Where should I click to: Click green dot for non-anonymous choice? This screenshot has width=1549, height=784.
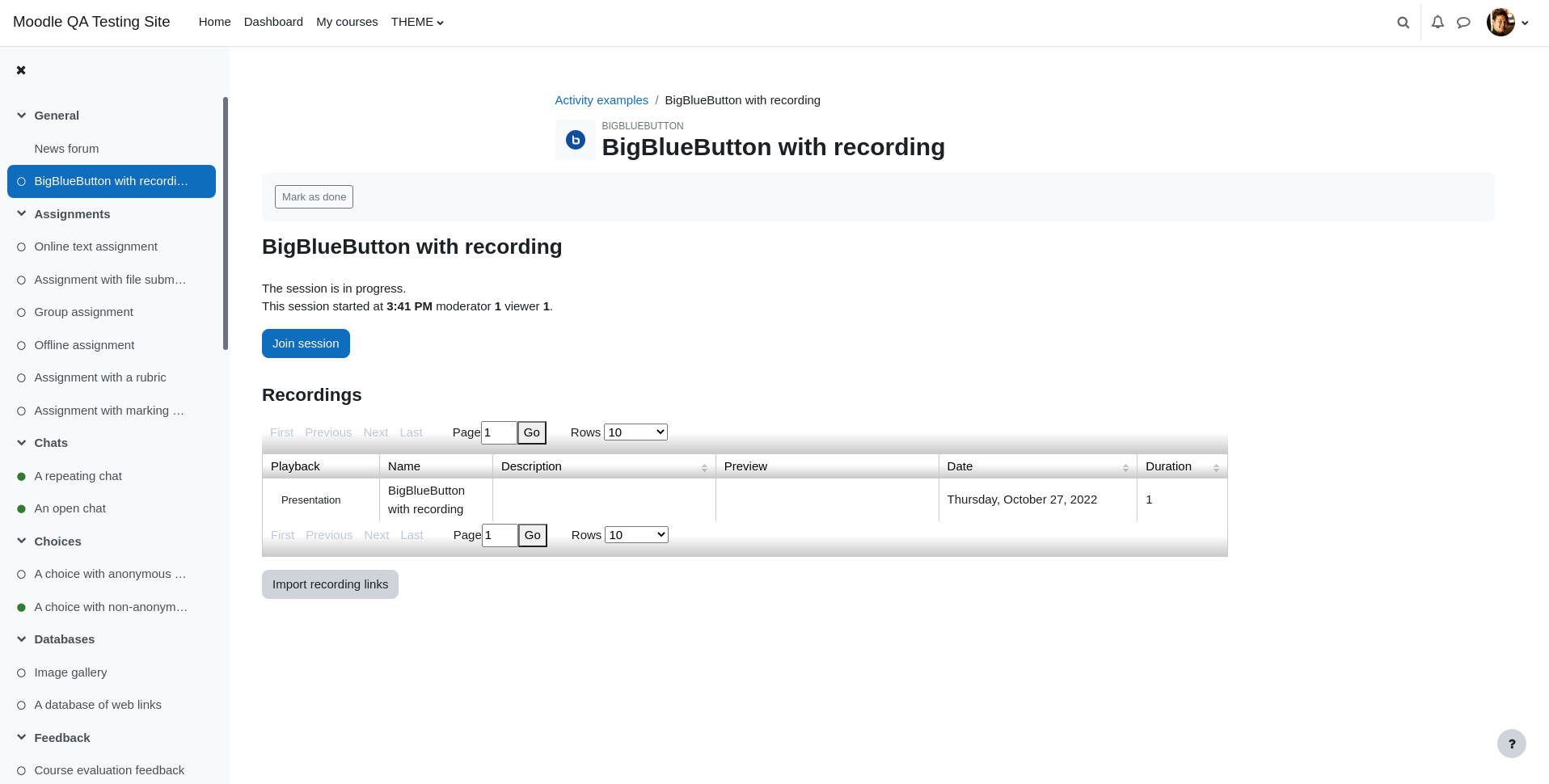point(22,608)
